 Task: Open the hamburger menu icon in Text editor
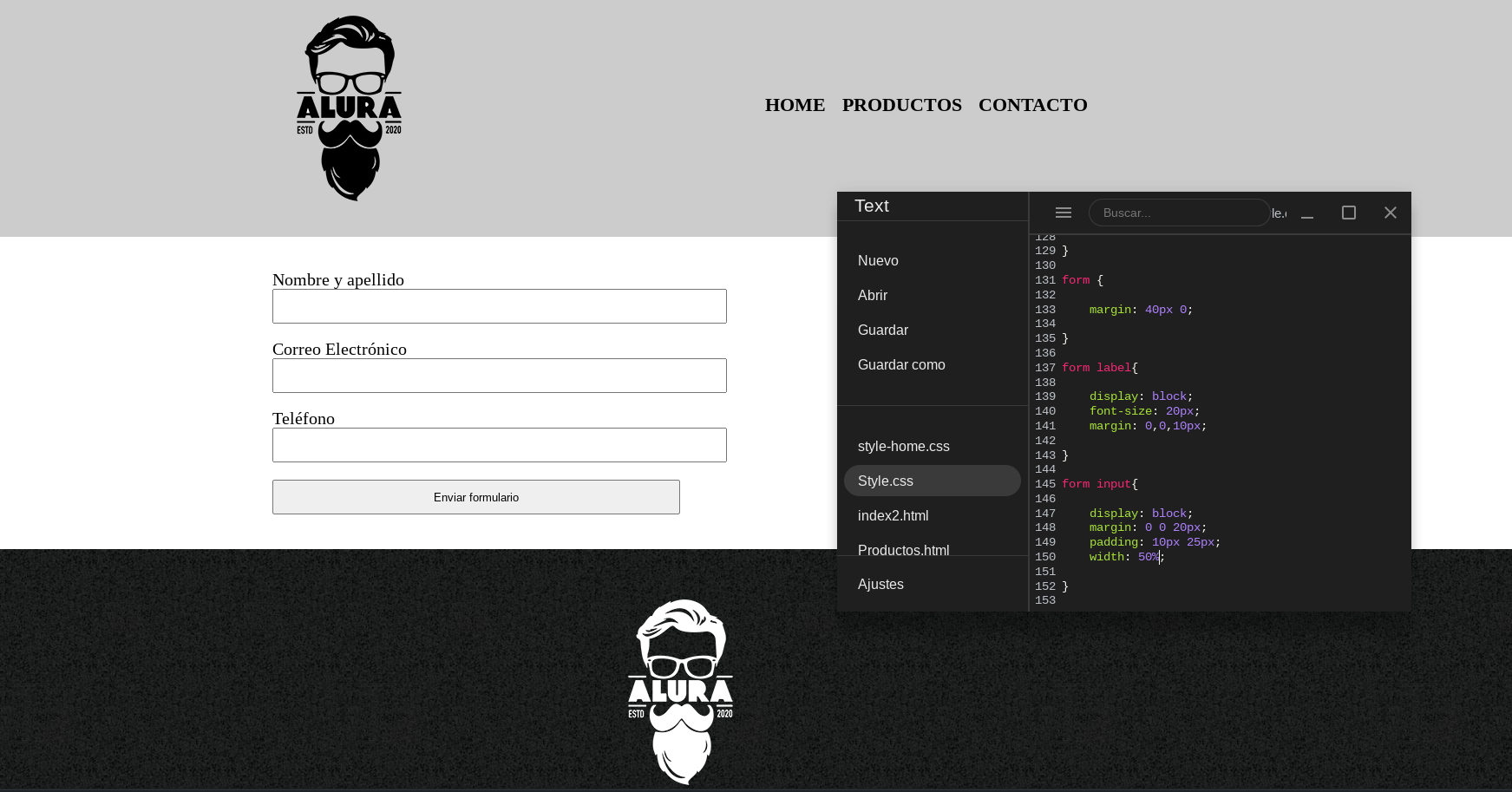1064,213
